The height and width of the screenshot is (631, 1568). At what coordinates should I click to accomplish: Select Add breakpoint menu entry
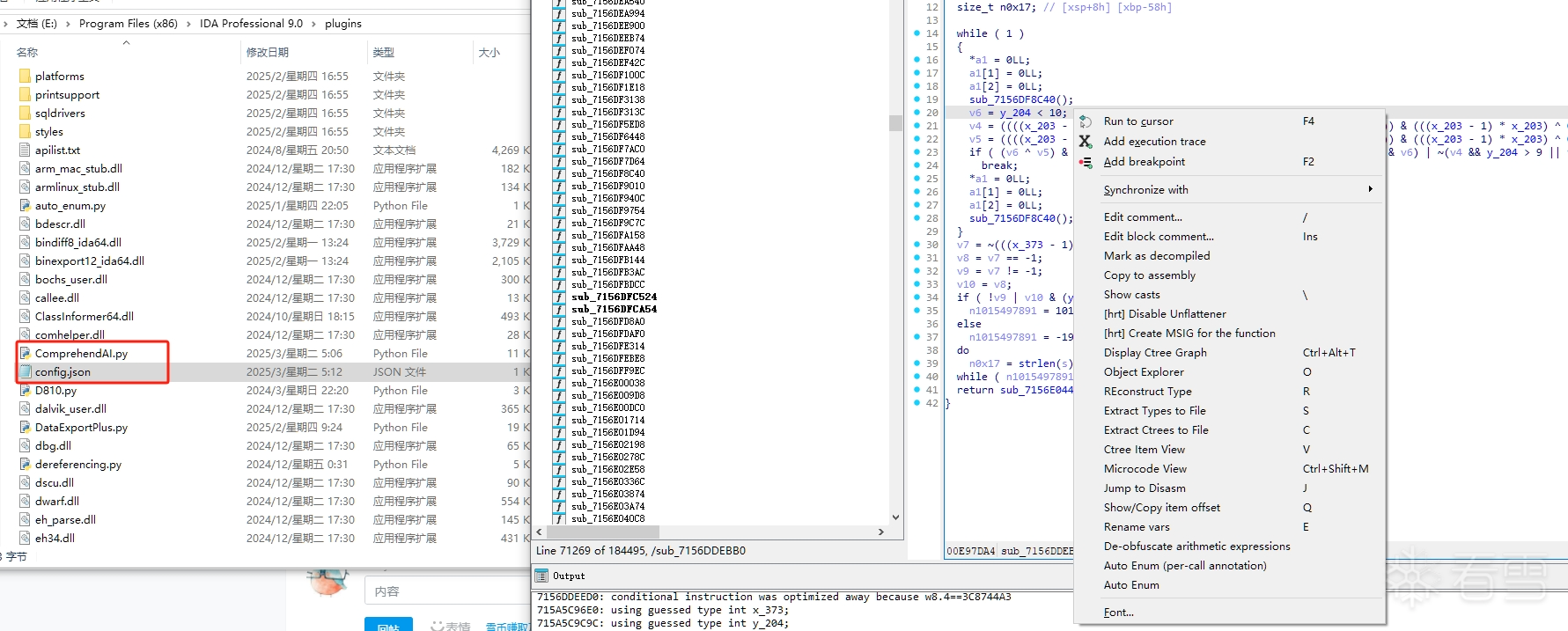(1144, 162)
